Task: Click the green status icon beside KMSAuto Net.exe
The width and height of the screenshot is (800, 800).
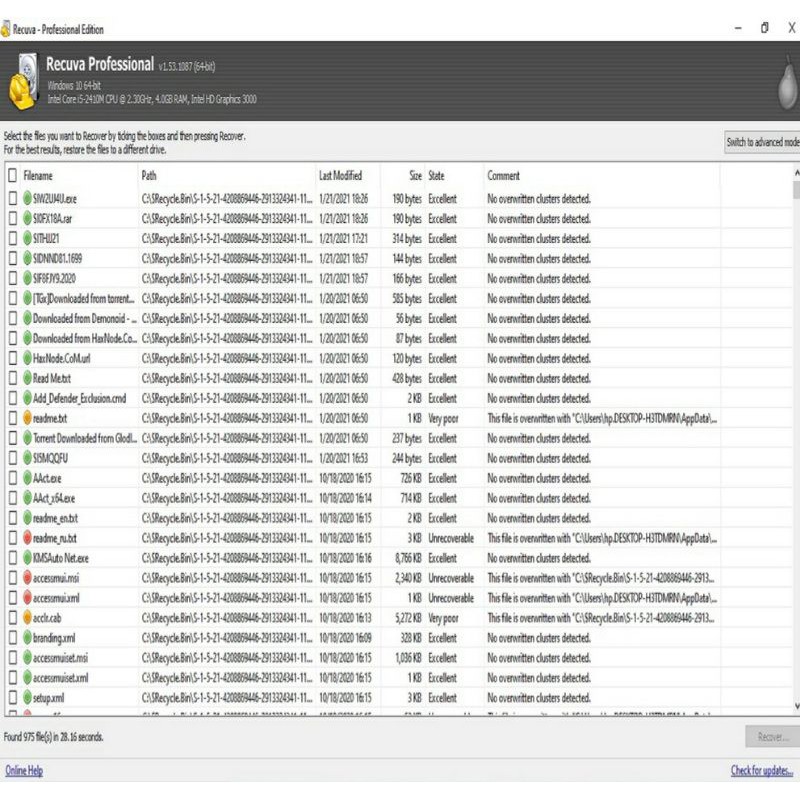Action: click(x=27, y=558)
